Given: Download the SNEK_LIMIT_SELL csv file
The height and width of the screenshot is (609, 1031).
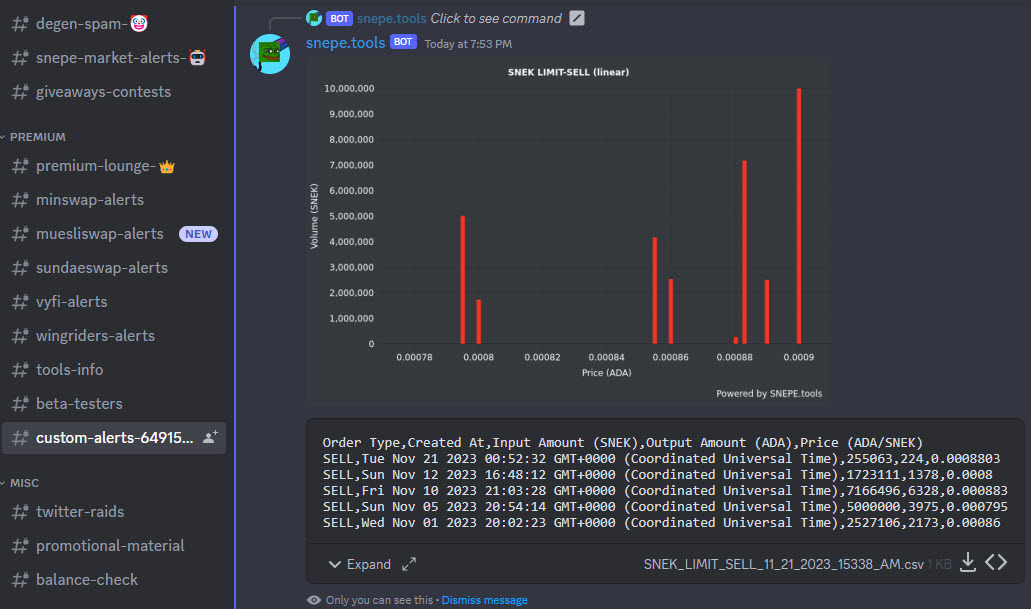Looking at the screenshot, I should [x=968, y=563].
